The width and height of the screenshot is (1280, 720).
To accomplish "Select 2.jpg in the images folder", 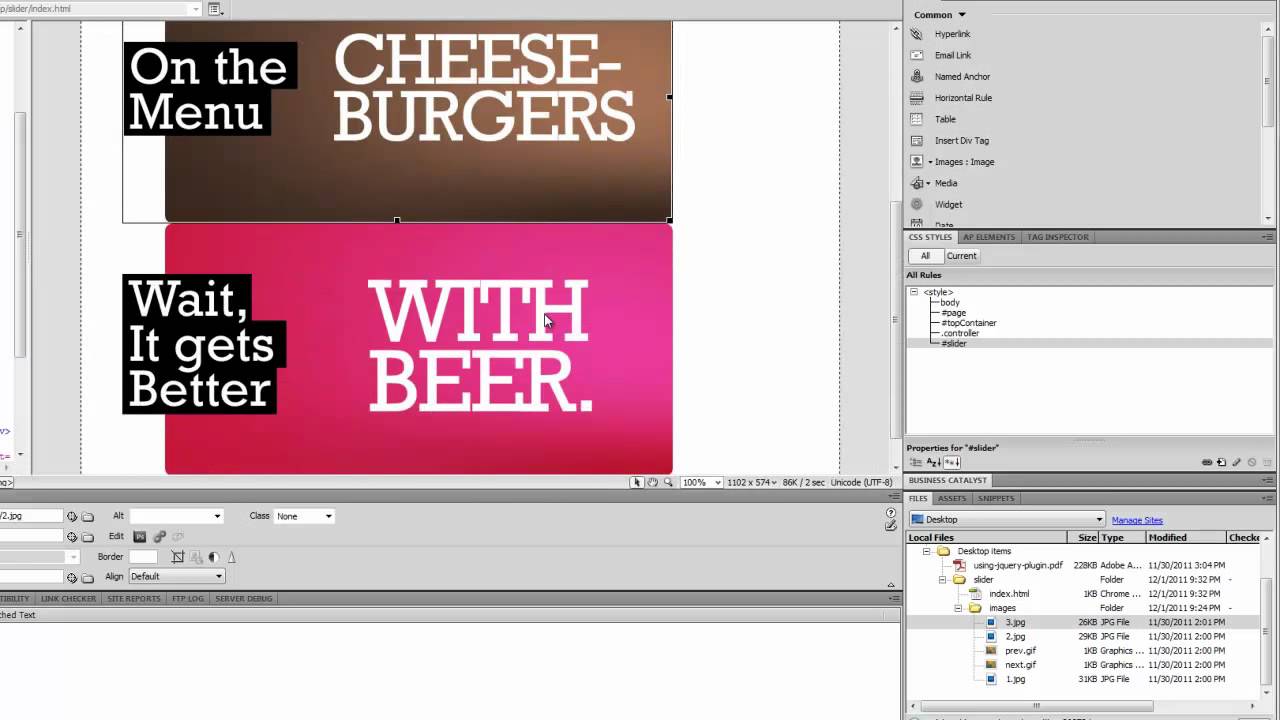I will click(1015, 636).
